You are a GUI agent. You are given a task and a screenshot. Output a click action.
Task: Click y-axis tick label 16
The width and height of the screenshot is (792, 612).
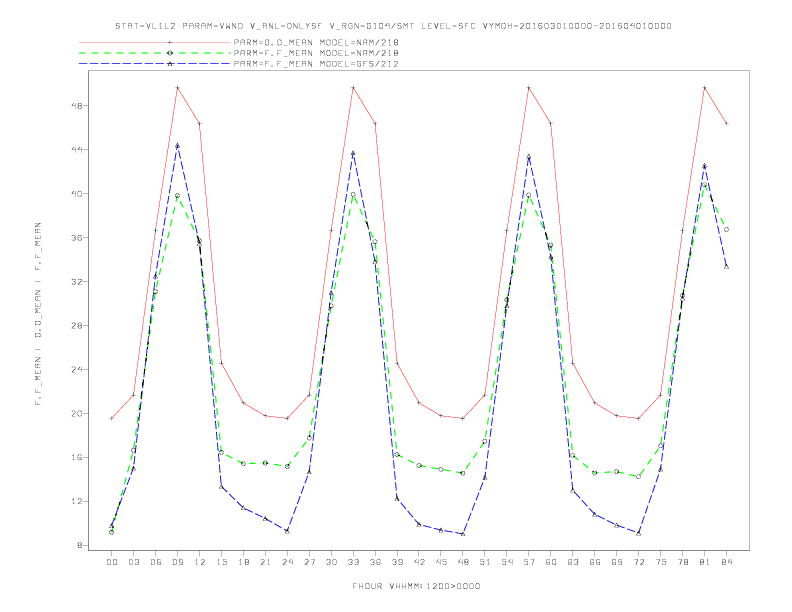[x=78, y=457]
